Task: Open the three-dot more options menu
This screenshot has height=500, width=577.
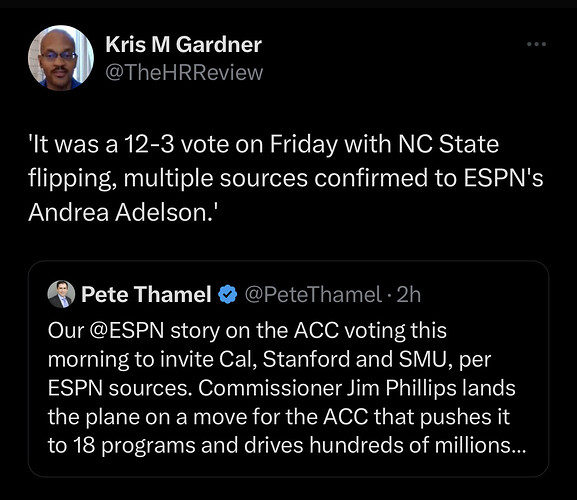Action: [536, 44]
